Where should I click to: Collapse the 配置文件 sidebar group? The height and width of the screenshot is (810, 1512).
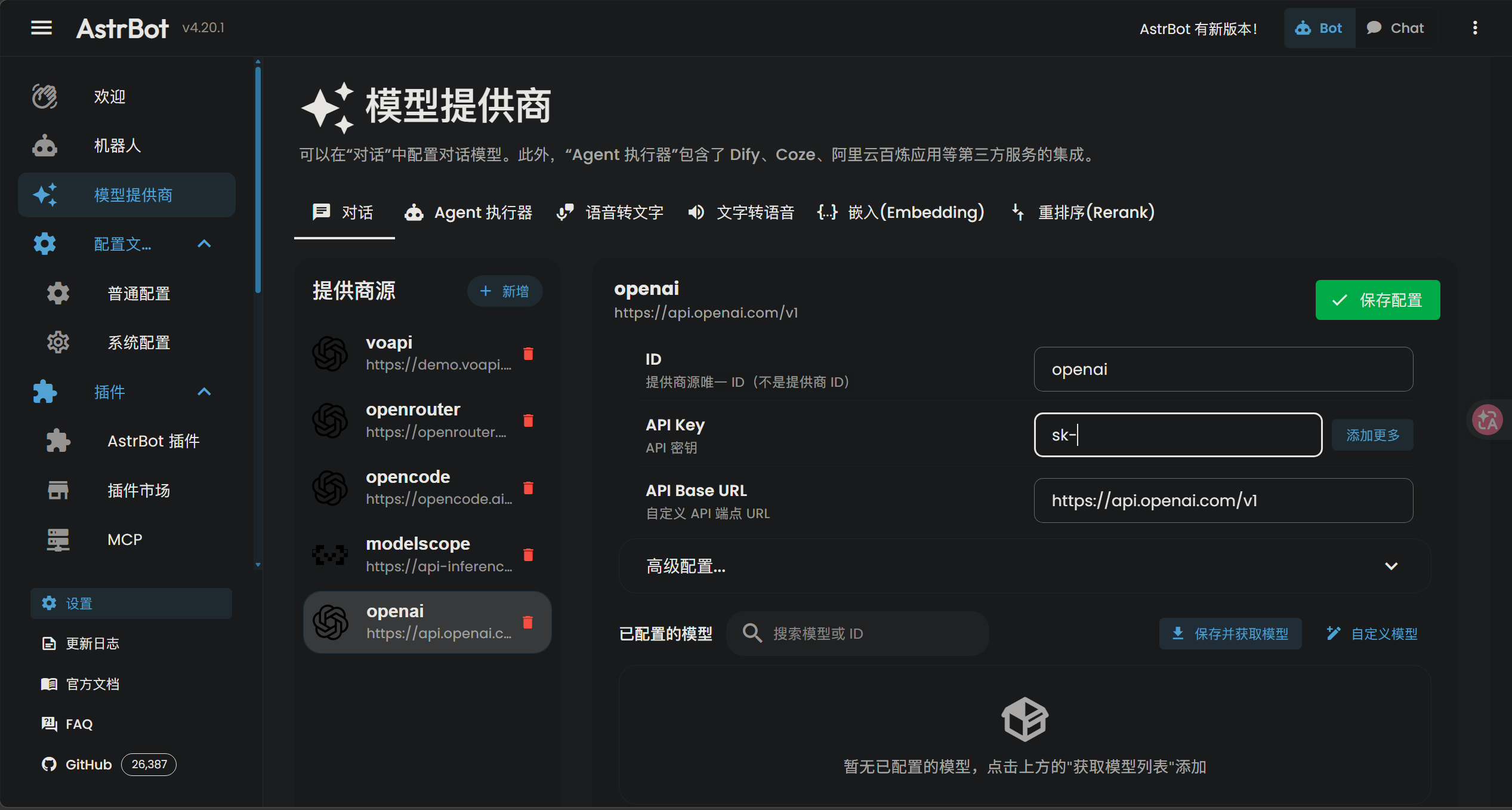click(204, 244)
